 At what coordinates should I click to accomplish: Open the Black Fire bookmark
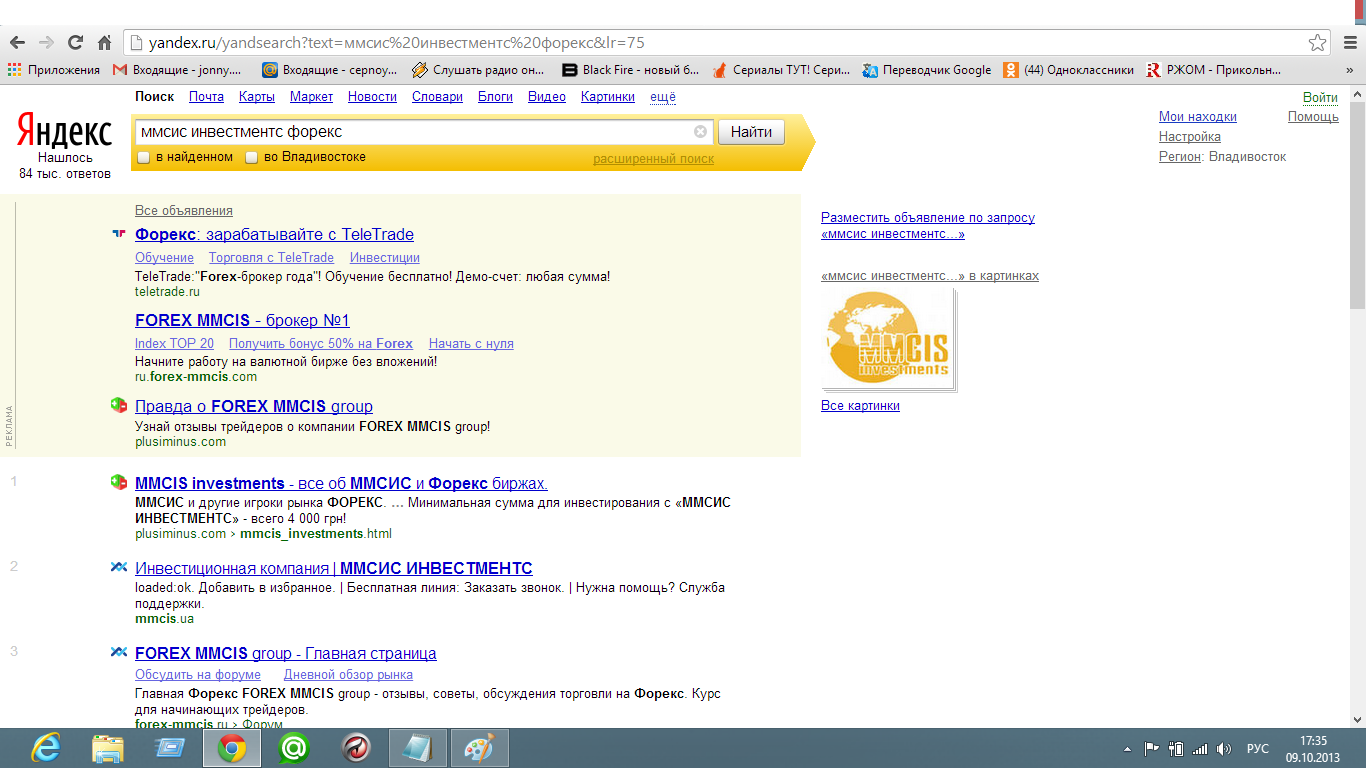click(x=631, y=70)
